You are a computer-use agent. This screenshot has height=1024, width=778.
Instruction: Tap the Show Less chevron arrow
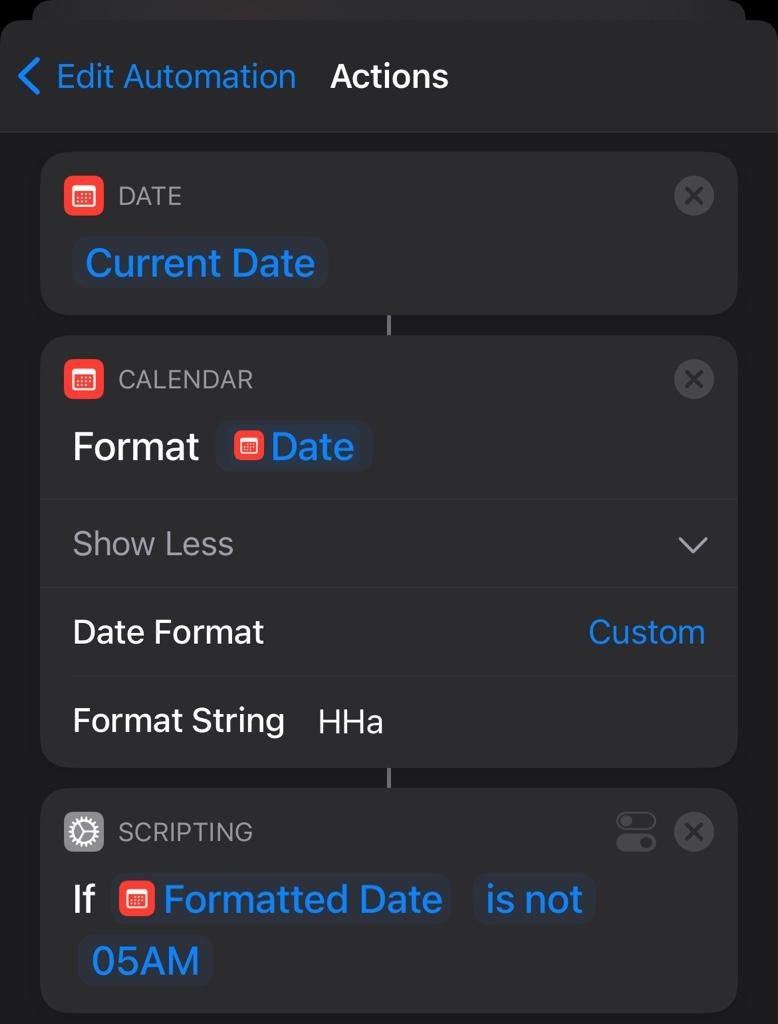[x=692, y=545]
